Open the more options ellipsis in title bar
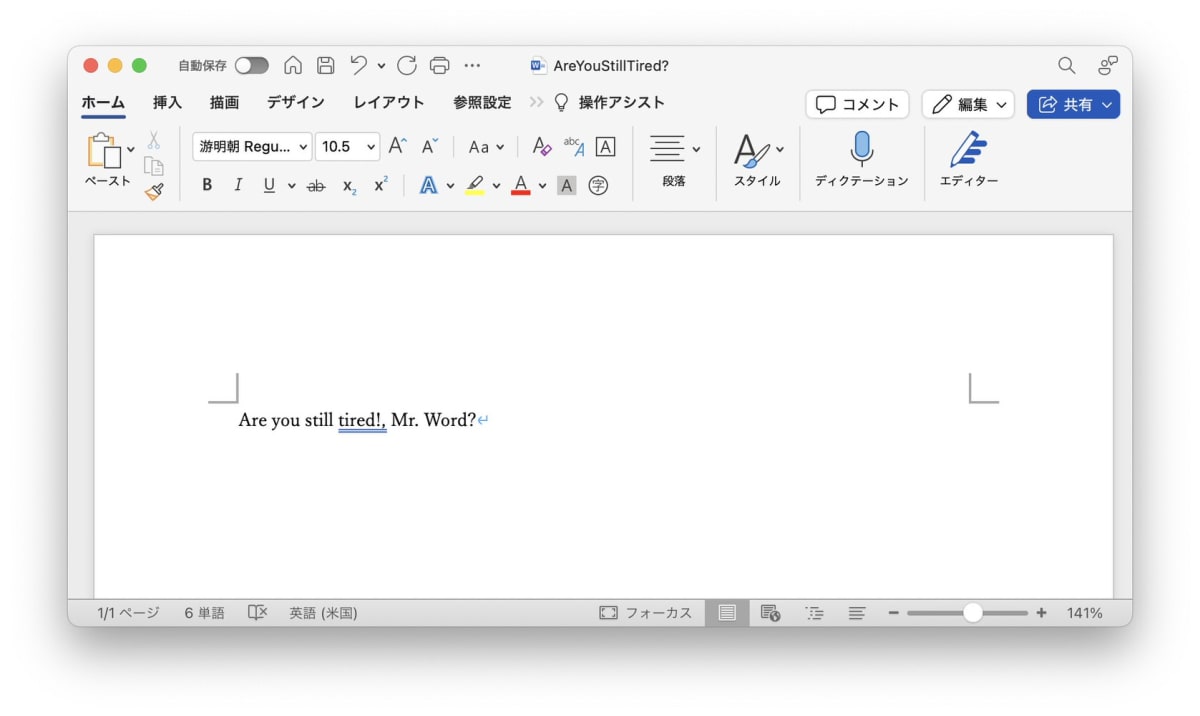Viewport: 1200px width, 716px height. (472, 66)
